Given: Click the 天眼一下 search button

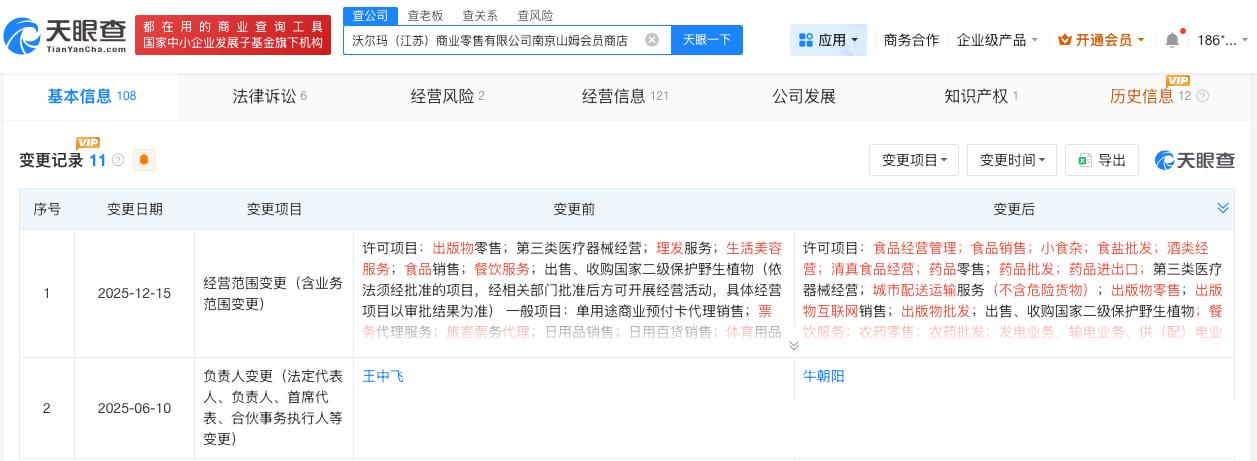Looking at the screenshot, I should [706, 40].
